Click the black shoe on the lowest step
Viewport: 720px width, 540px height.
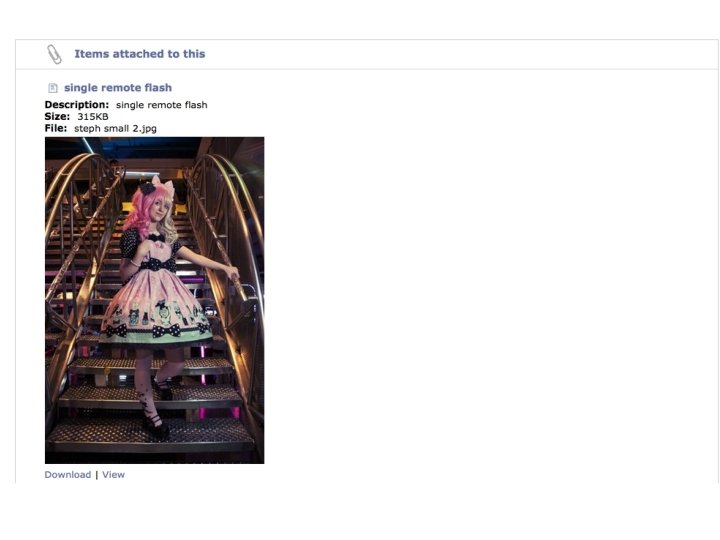(x=156, y=425)
